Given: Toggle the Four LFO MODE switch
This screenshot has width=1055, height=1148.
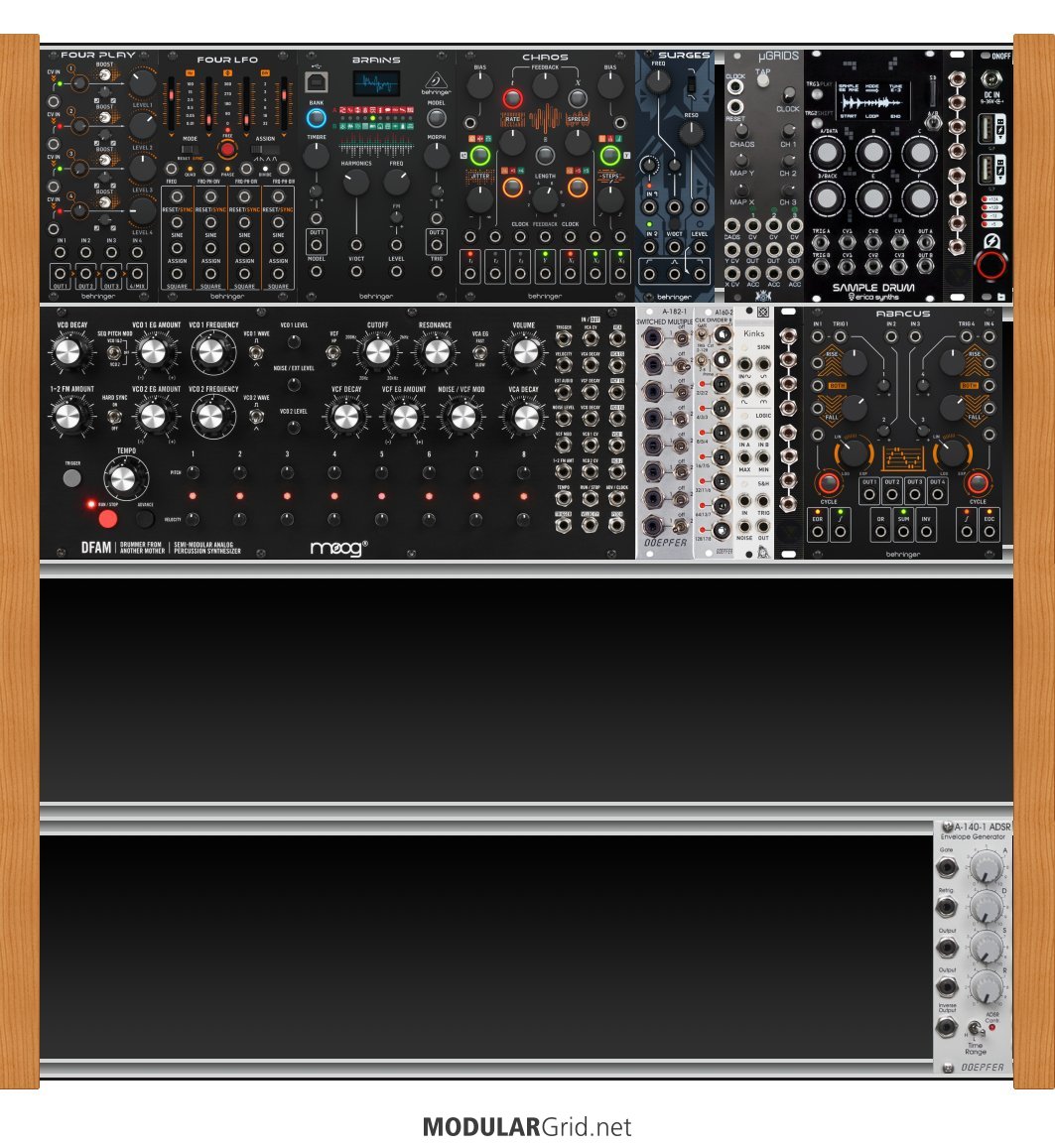Looking at the screenshot, I should tap(190, 150).
